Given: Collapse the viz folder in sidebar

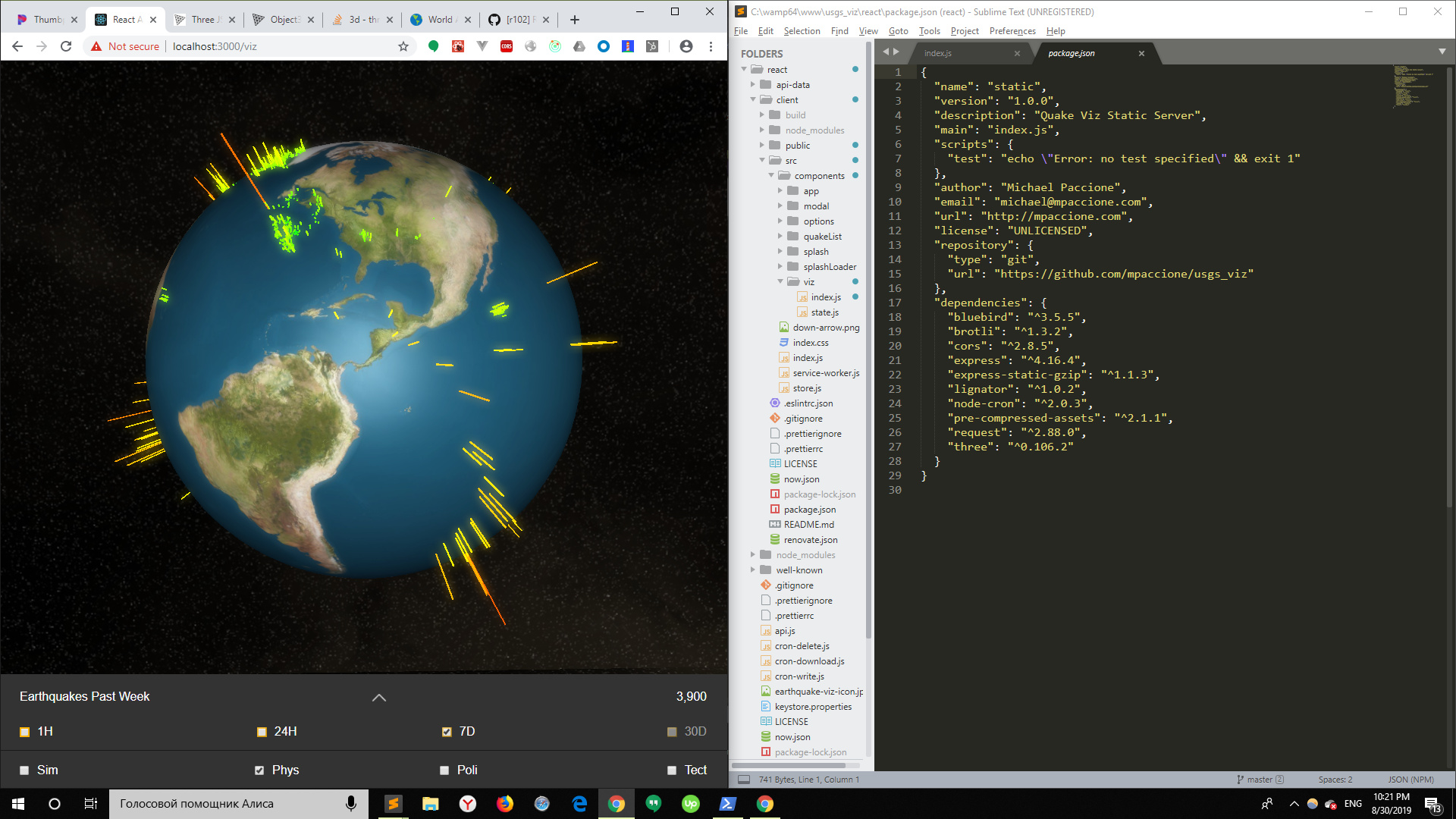Looking at the screenshot, I should [780, 282].
